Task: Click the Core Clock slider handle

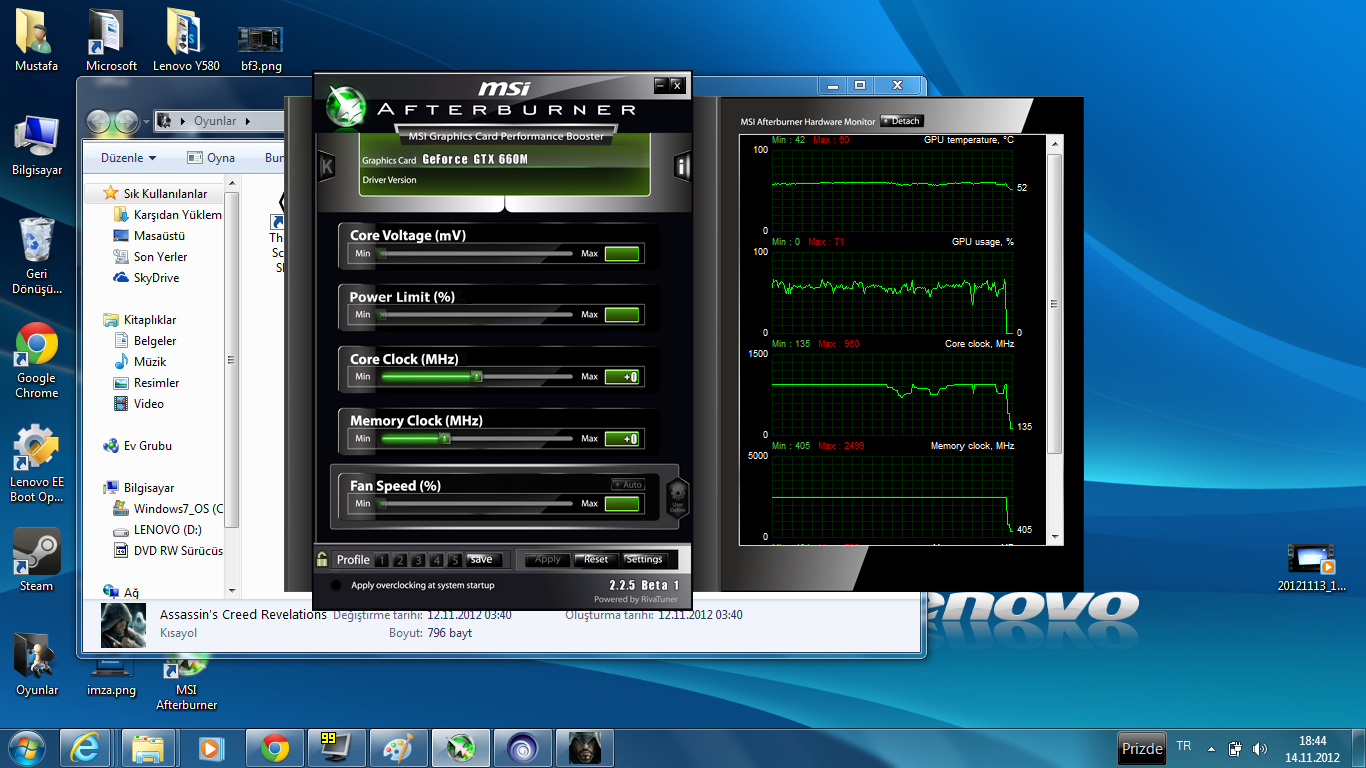Action: [477, 377]
